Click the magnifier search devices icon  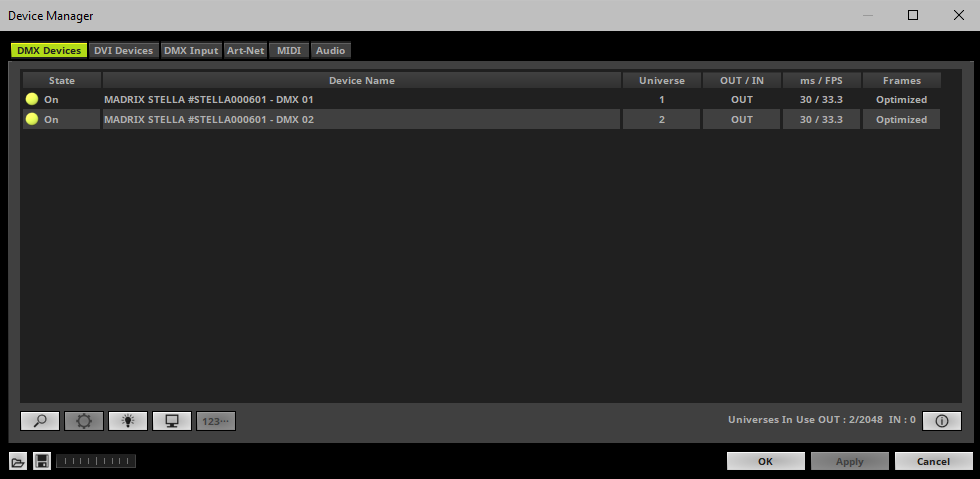(x=40, y=421)
